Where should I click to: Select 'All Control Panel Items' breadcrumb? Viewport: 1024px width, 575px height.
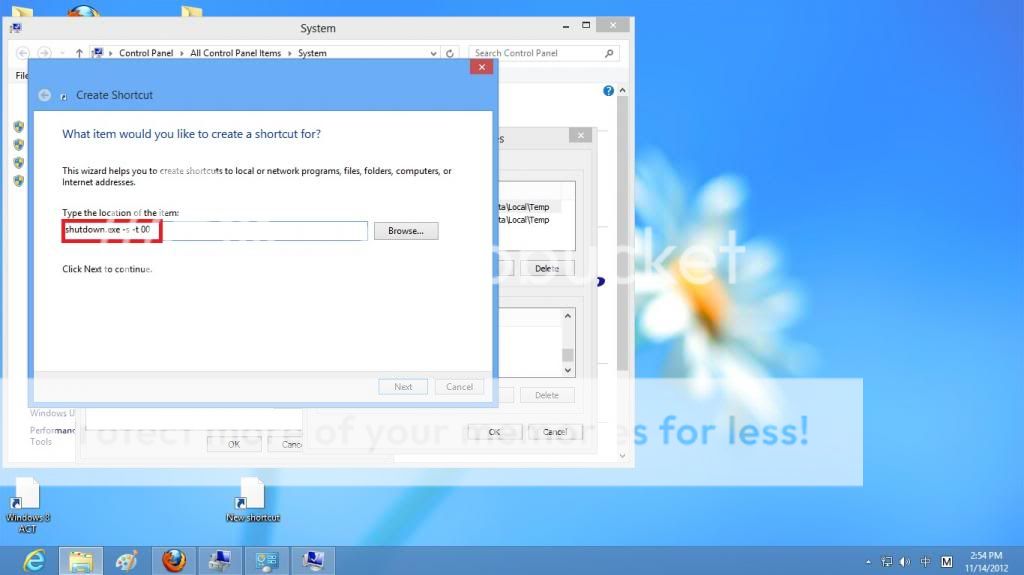click(x=235, y=53)
